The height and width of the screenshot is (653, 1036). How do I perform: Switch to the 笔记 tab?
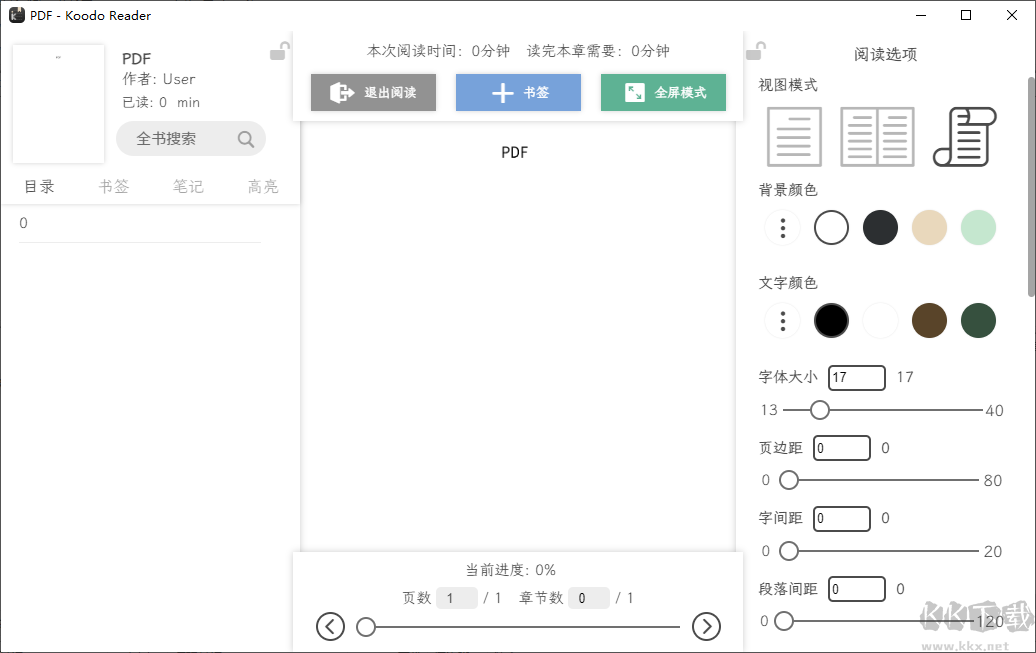point(188,187)
